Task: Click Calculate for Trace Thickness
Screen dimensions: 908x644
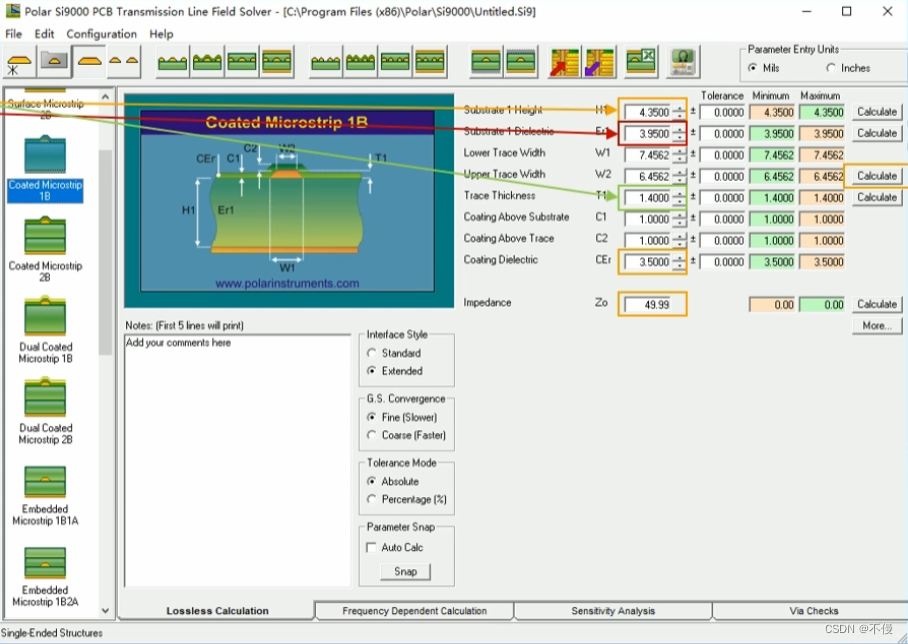Action: click(877, 197)
